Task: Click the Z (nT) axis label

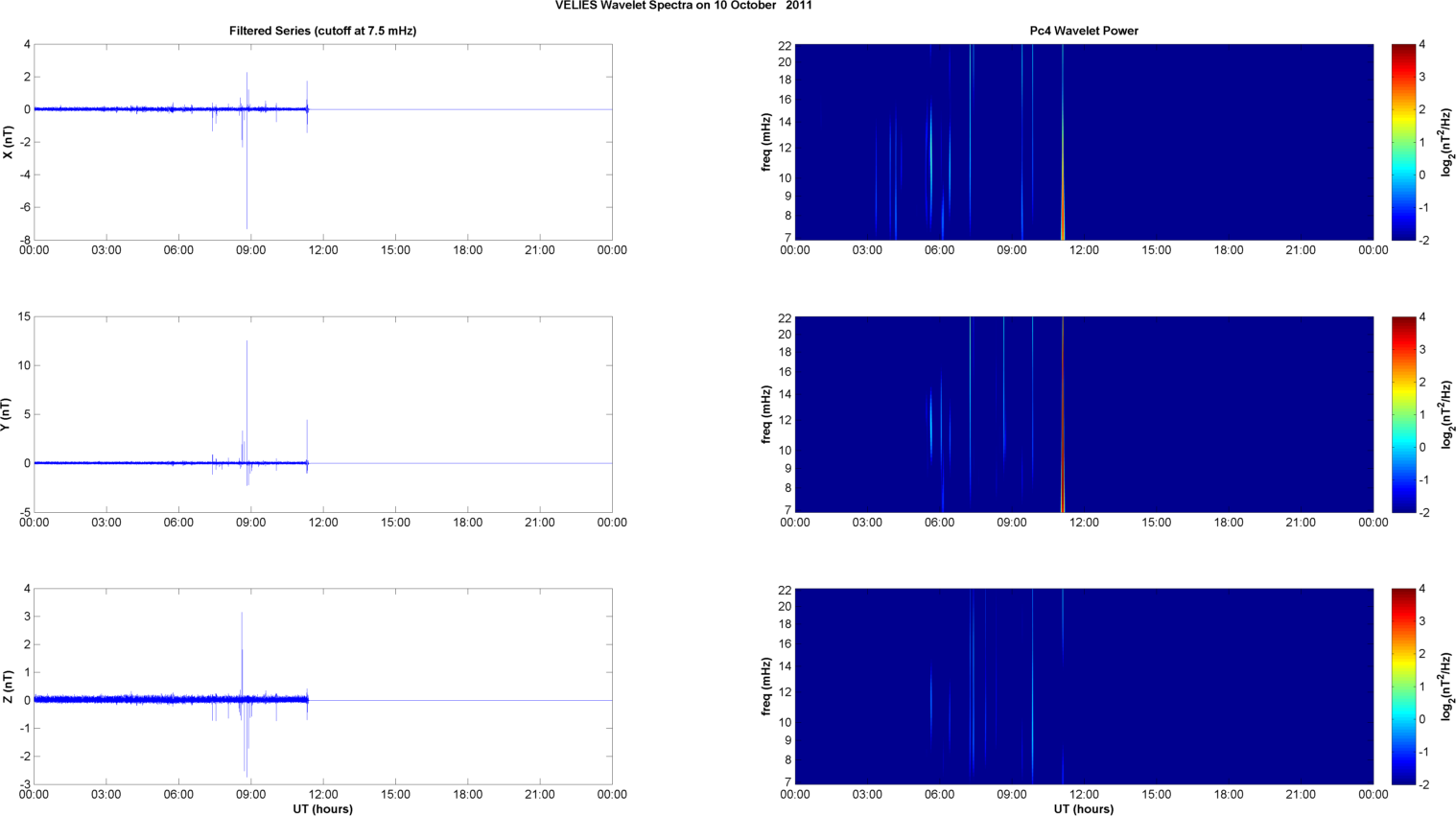Action: click(x=9, y=687)
